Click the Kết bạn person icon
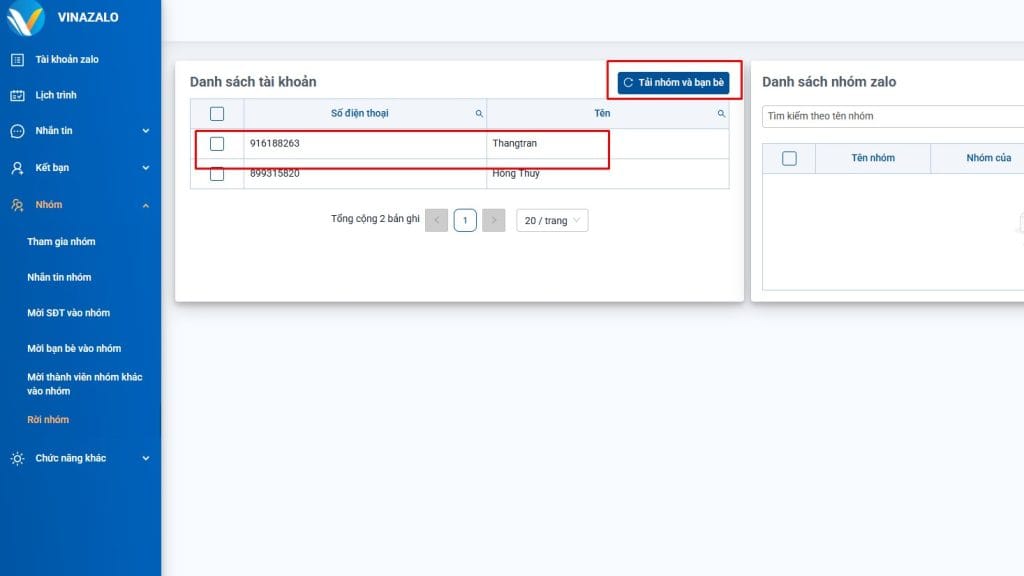 [x=17, y=168]
